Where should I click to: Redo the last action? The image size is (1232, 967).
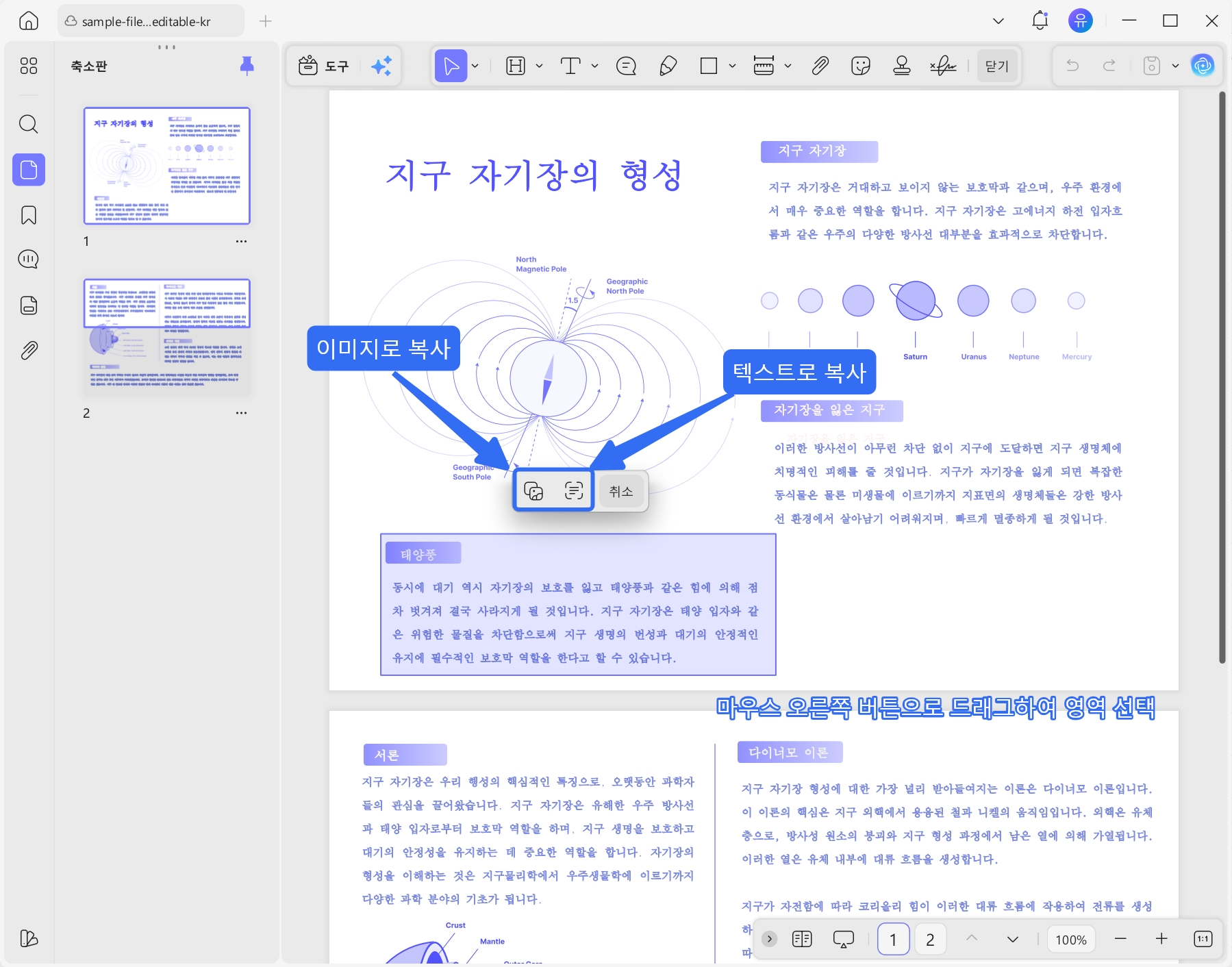[1109, 66]
